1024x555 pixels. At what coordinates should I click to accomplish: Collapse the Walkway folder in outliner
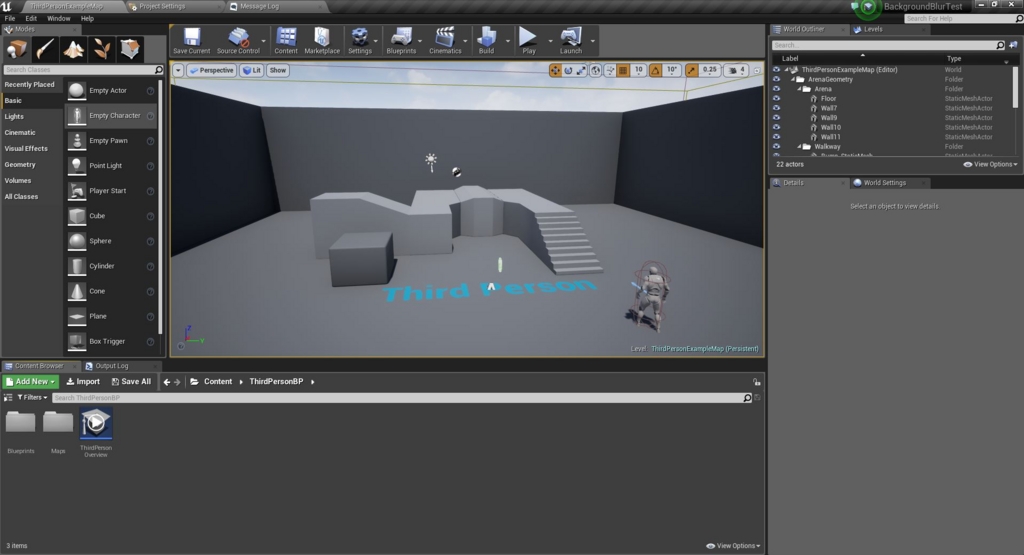799,146
